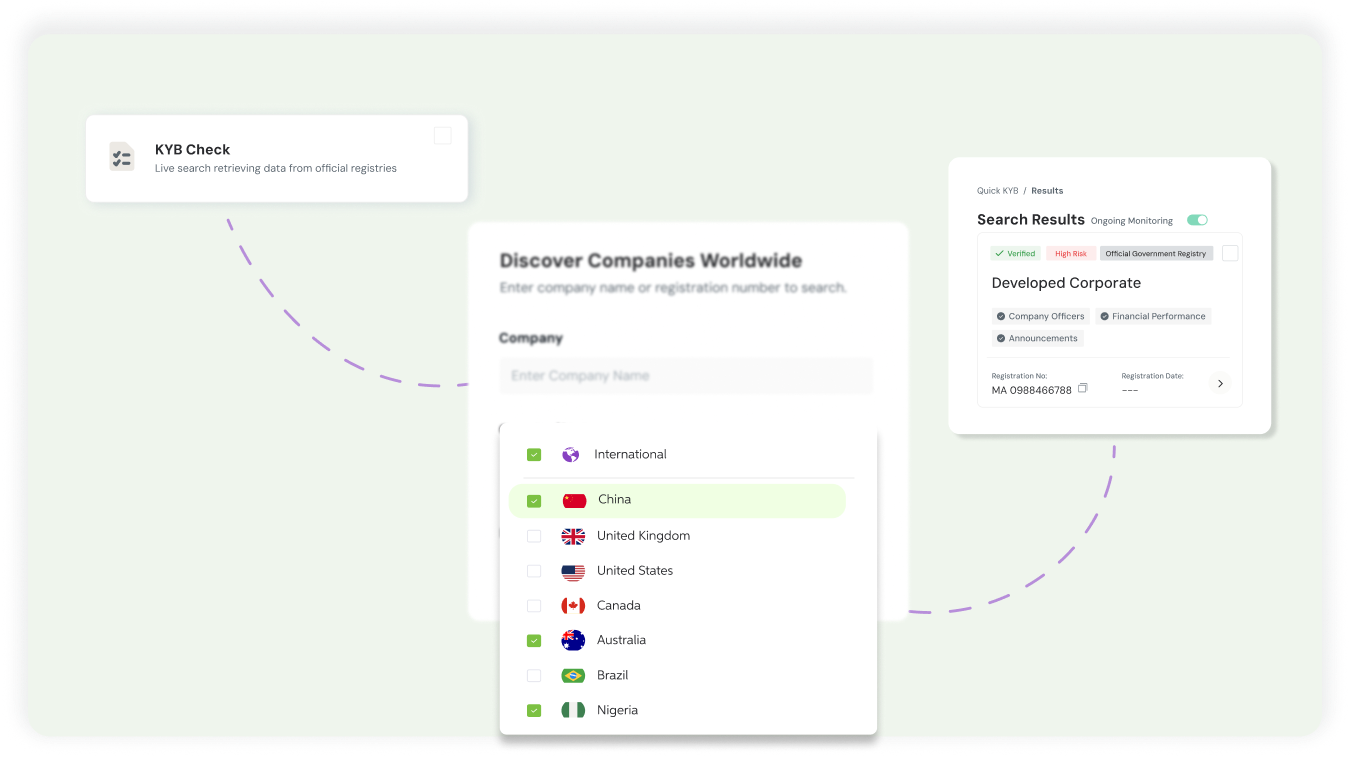Click the Brazil flag icon
The width and height of the screenshot is (1349, 757).
coord(573,675)
